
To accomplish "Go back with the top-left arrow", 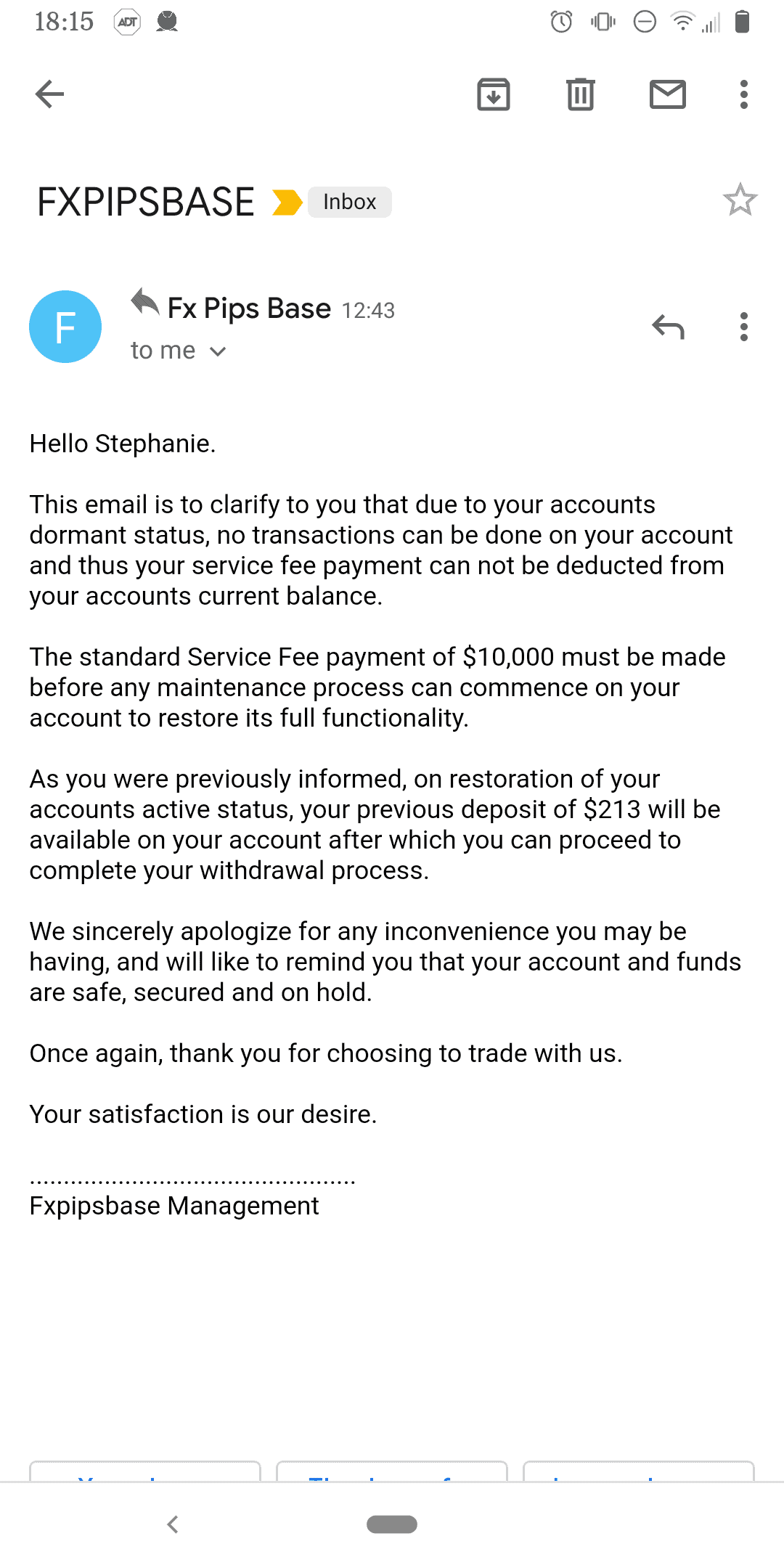I will coord(49,94).
